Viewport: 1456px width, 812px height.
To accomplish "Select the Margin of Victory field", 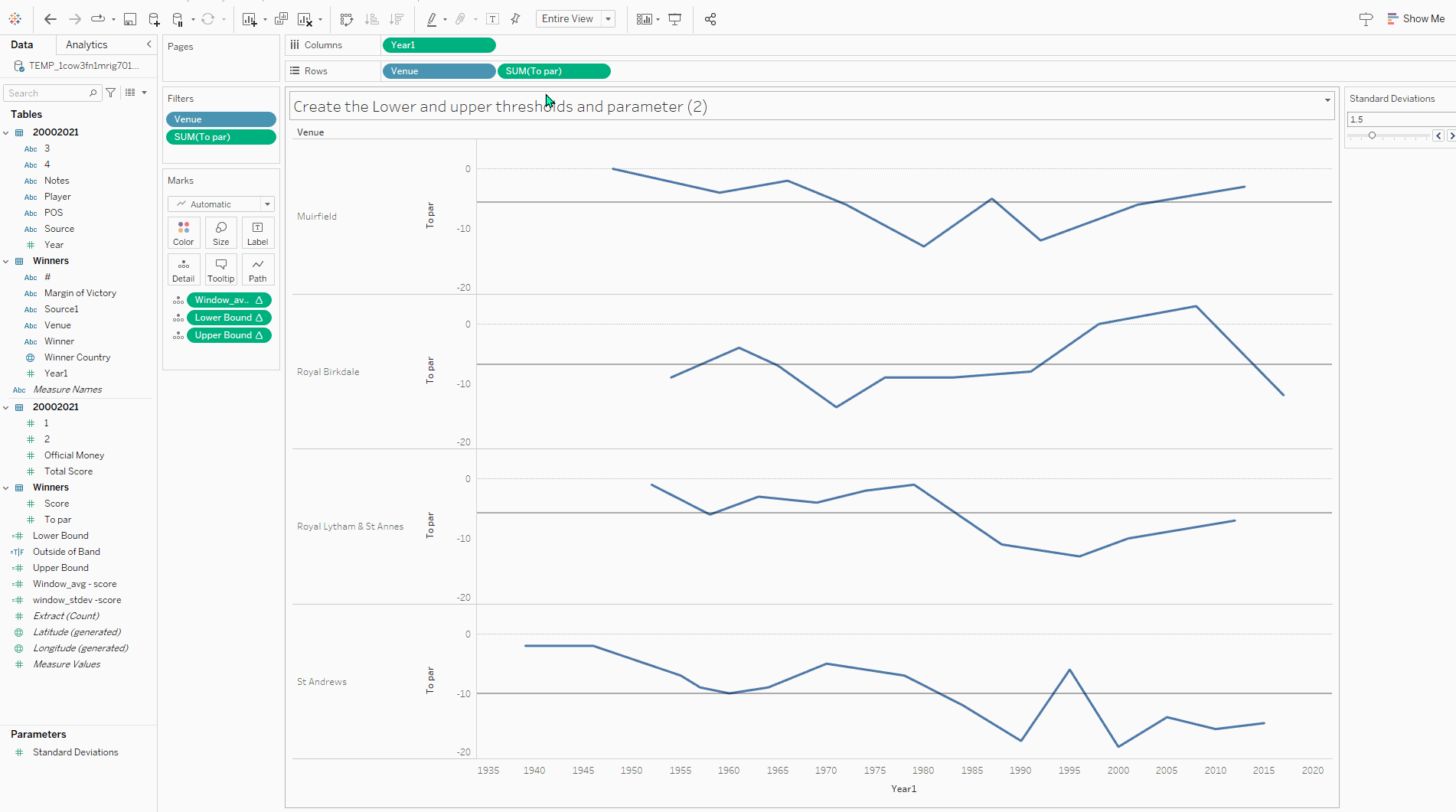I will [x=80, y=293].
